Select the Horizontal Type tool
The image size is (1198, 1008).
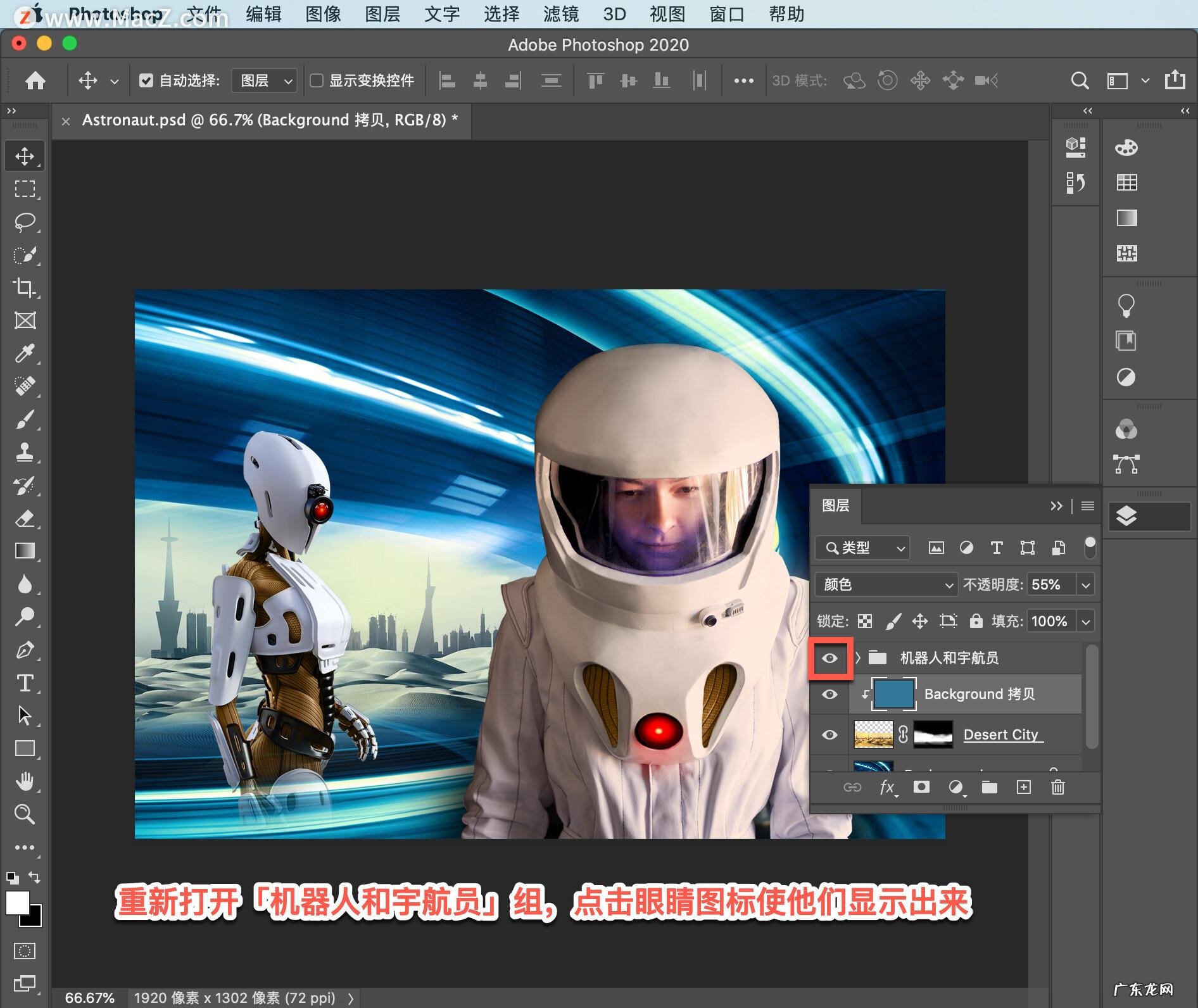click(25, 683)
